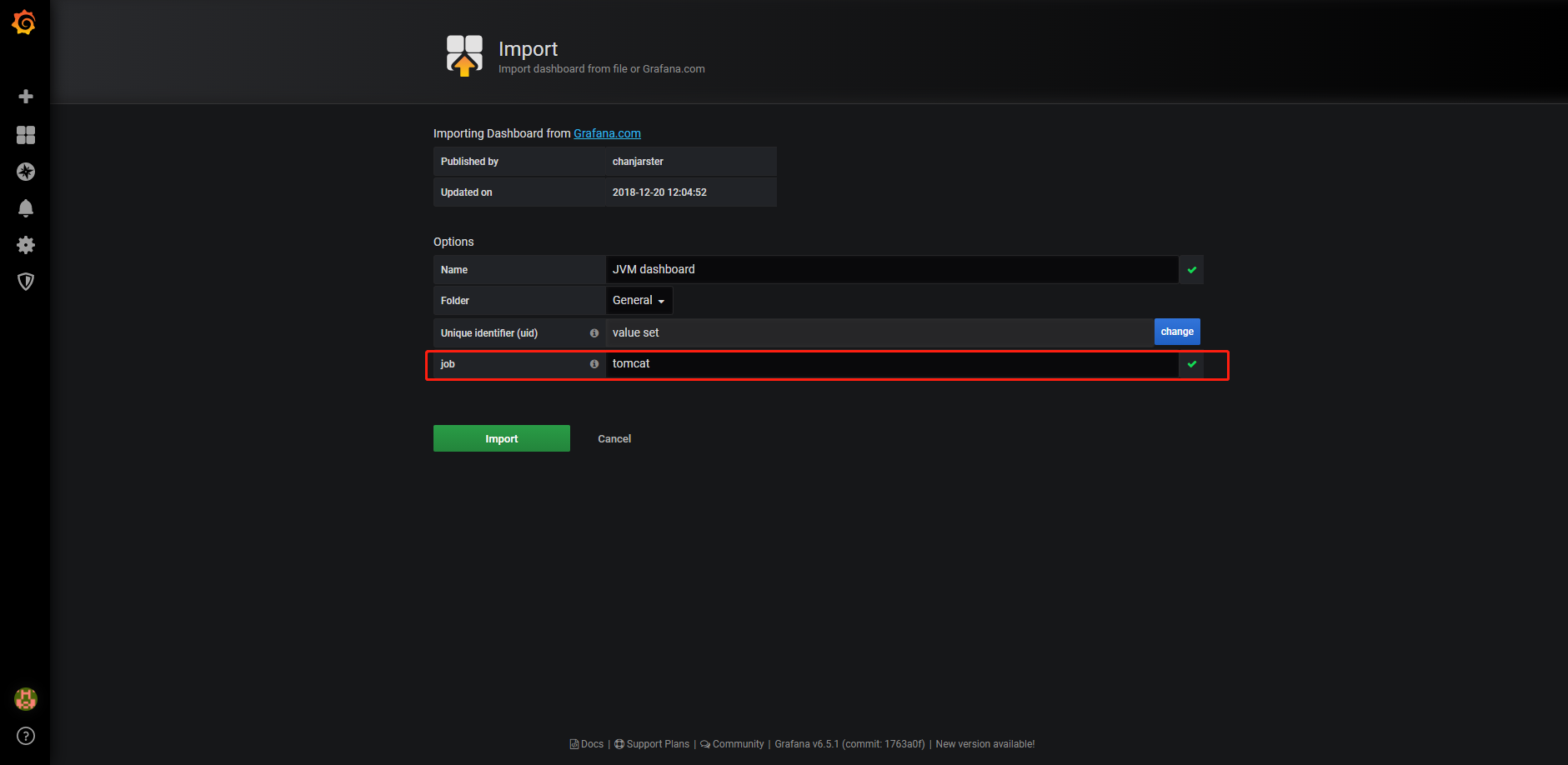The height and width of the screenshot is (765, 1568).
Task: Open the Community footer link
Action: pos(732,744)
